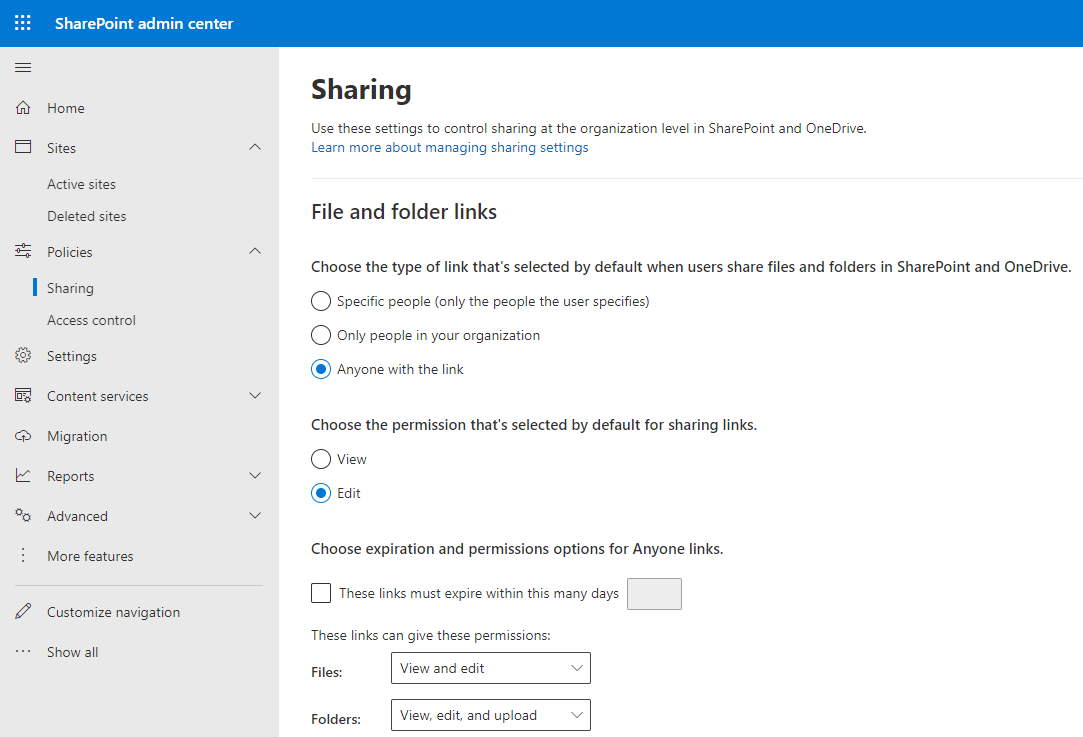Open the Folders permissions dropdown
Viewport: 1083px width, 737px height.
point(490,715)
